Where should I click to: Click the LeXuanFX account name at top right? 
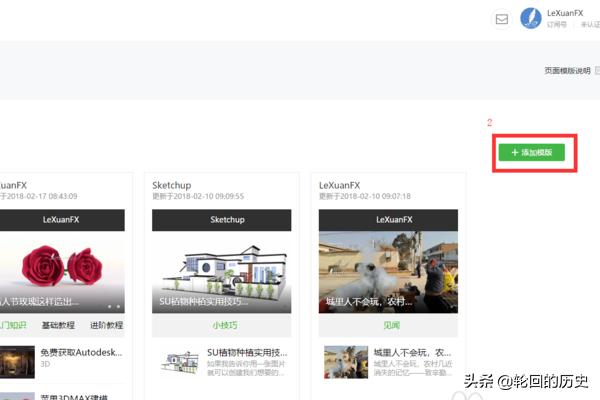tap(566, 12)
